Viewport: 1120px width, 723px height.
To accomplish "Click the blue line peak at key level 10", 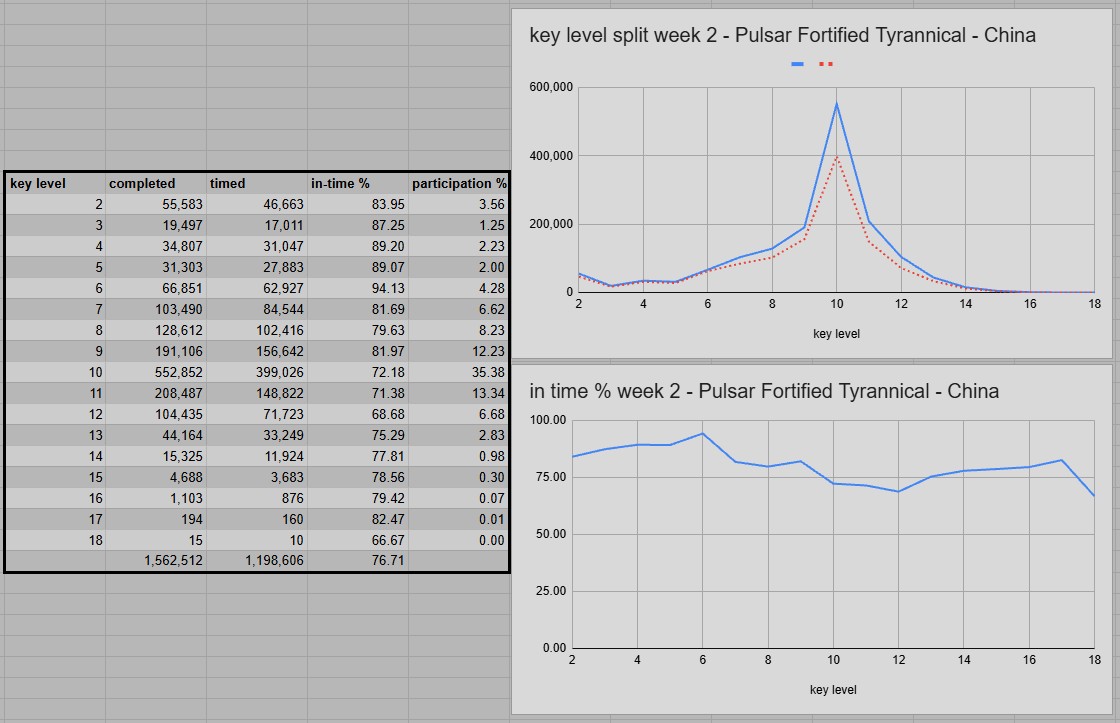I will click(x=836, y=104).
